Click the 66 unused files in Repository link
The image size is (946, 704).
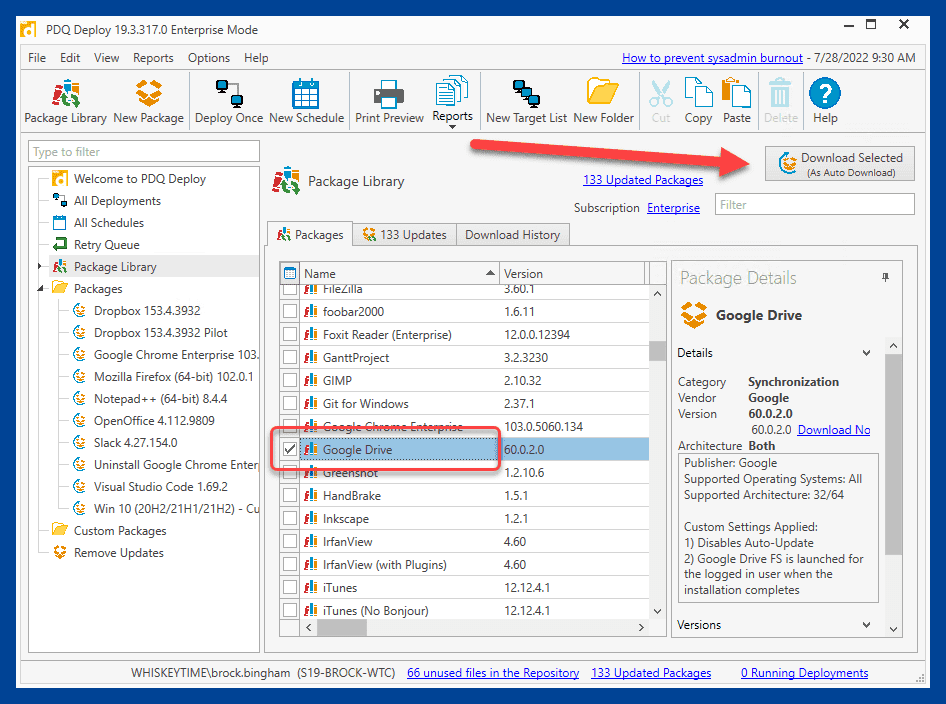[x=493, y=673]
